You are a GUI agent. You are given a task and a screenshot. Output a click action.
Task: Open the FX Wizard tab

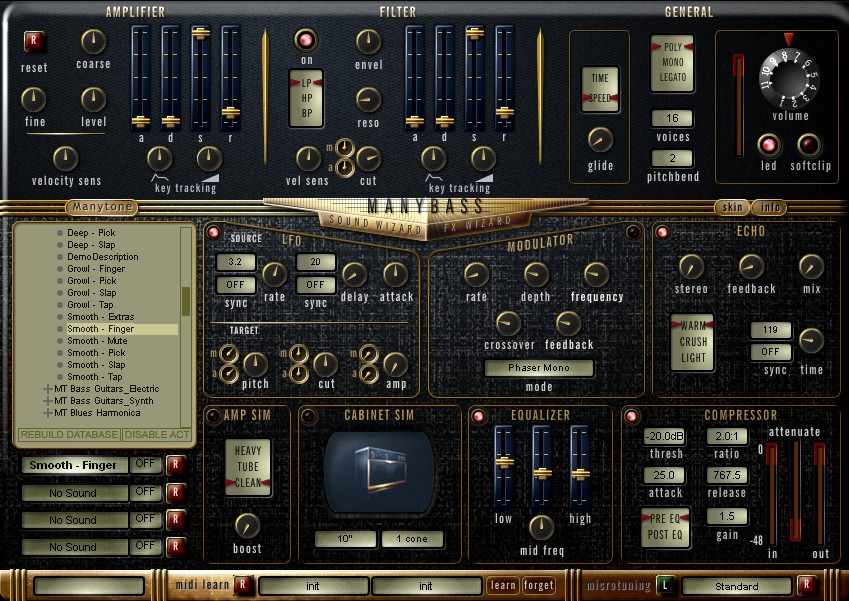tap(476, 223)
